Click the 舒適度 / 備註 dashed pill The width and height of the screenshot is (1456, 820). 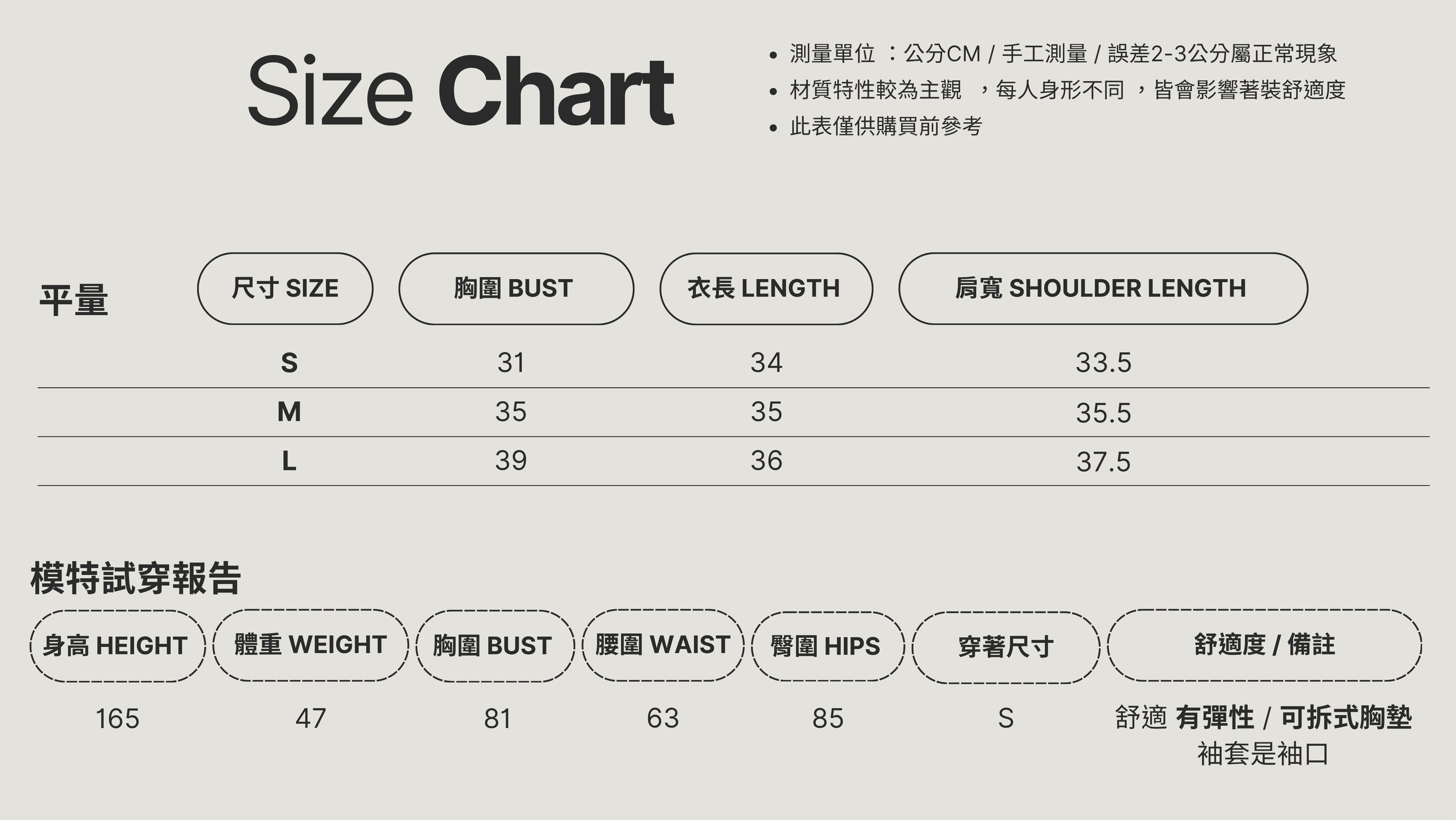[x=1265, y=645]
